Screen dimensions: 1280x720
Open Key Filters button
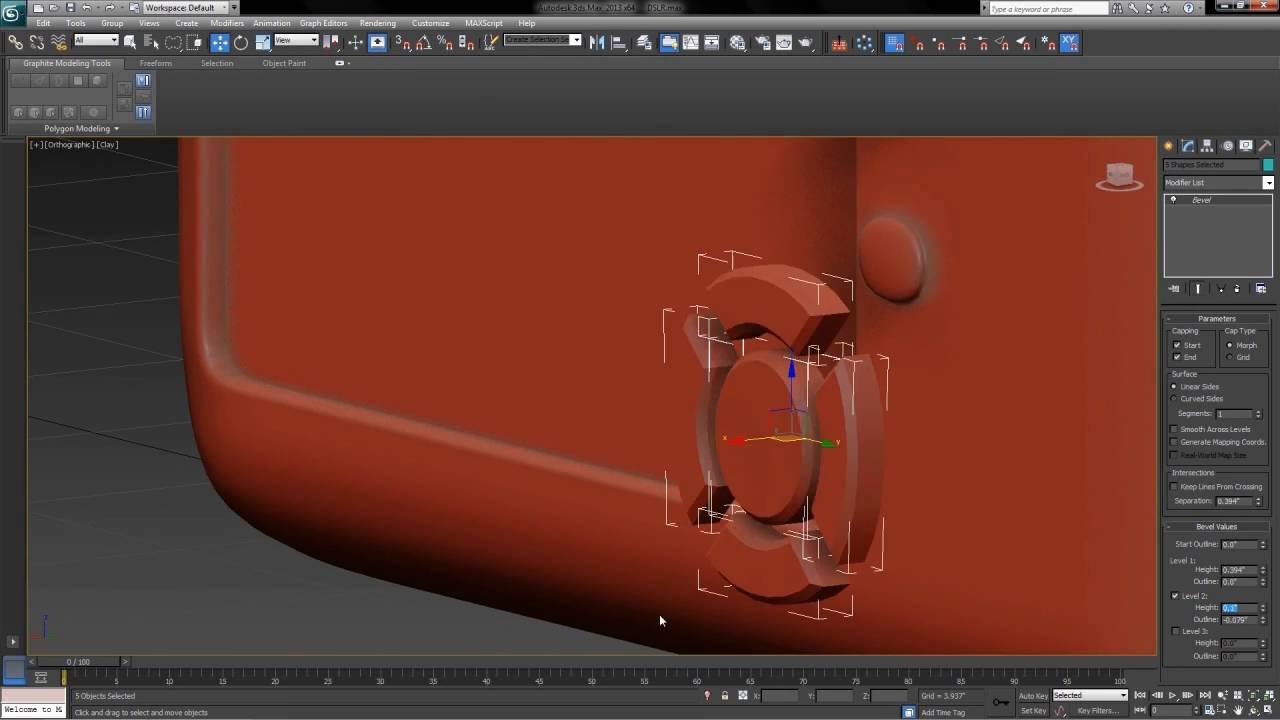click(x=1098, y=711)
